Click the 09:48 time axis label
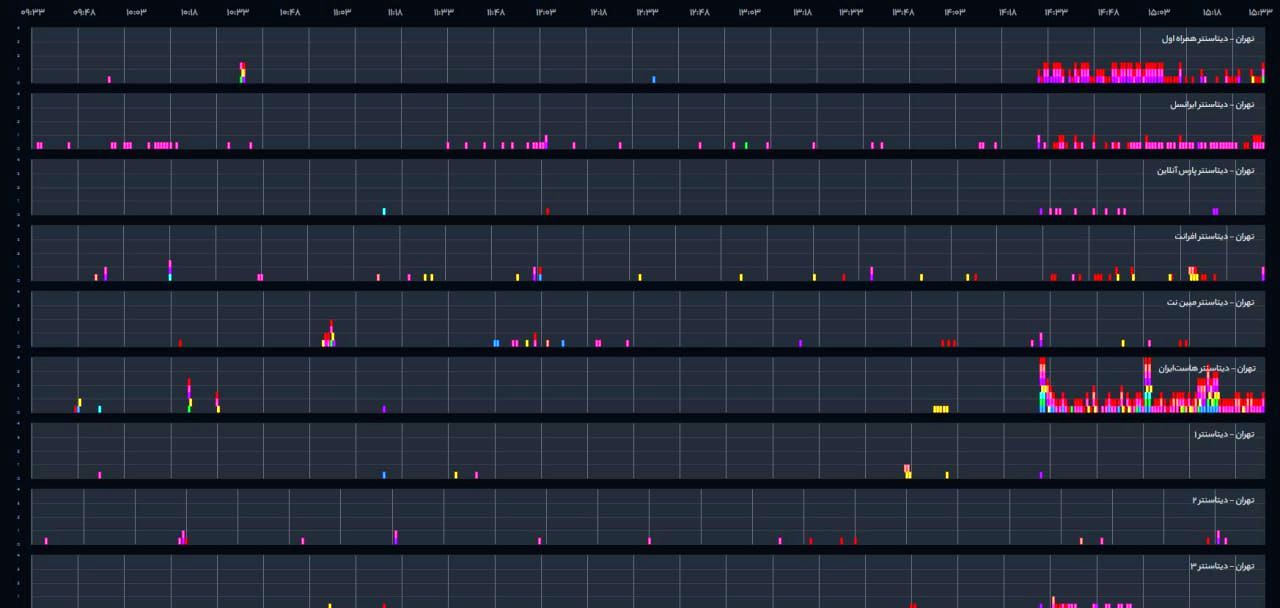The image size is (1280, 608). coord(84,12)
